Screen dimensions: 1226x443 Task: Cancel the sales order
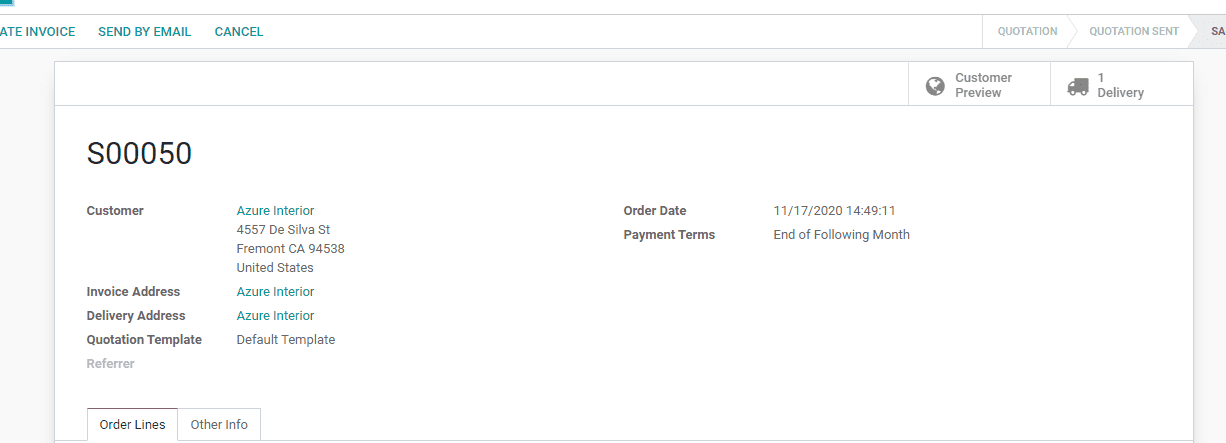pyautogui.click(x=239, y=32)
